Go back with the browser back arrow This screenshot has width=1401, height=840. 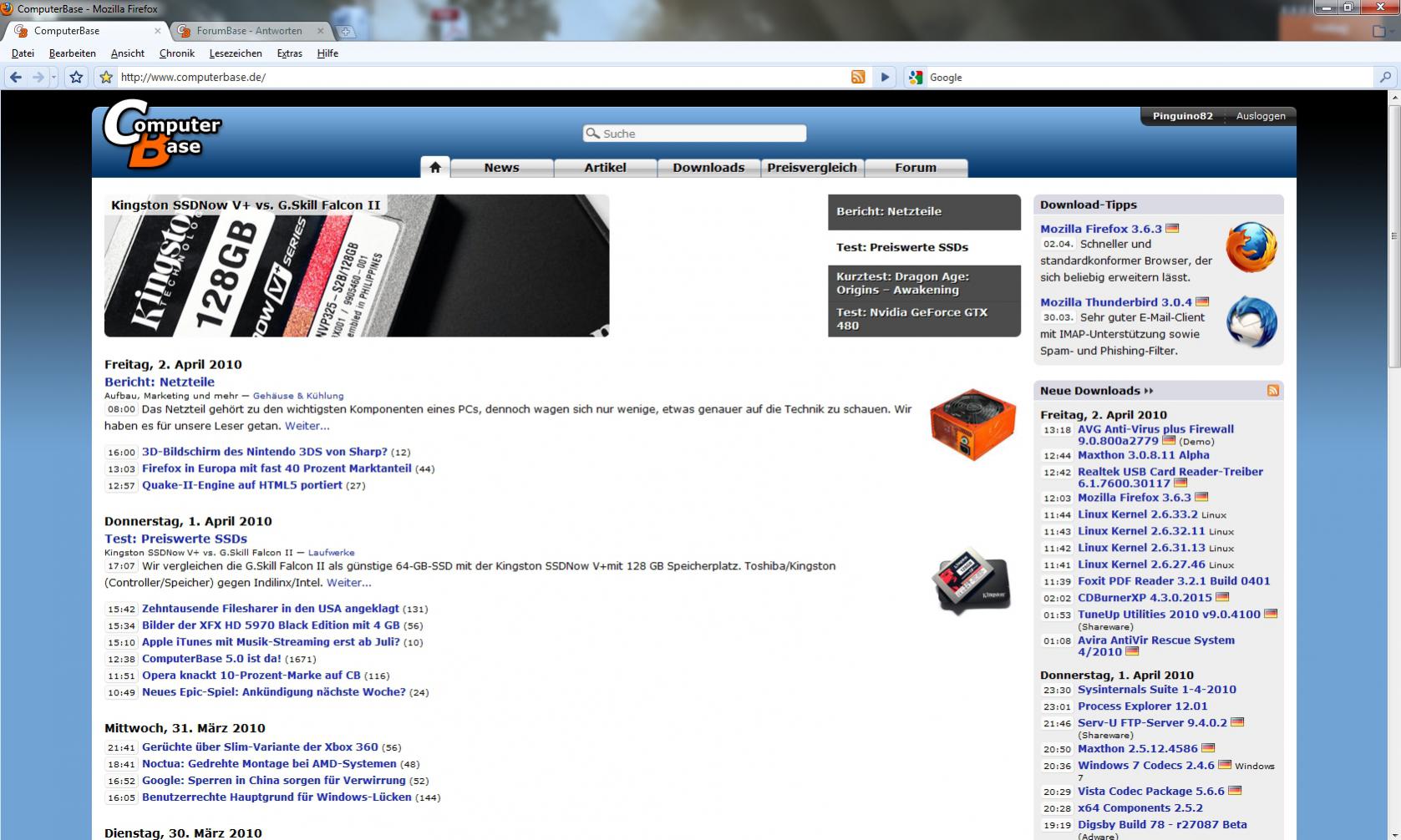pos(16,77)
